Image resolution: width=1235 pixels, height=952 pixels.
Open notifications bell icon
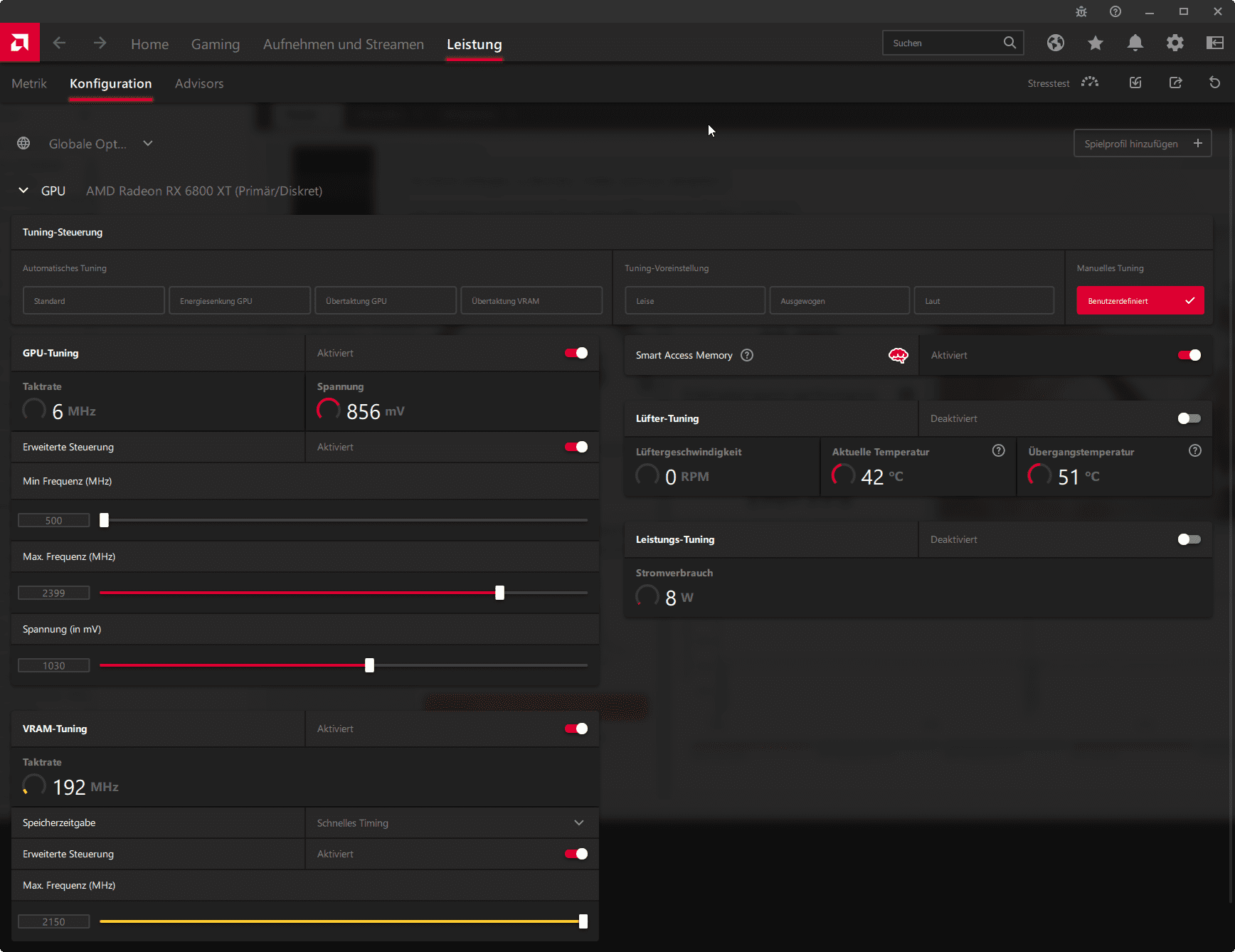[1135, 43]
